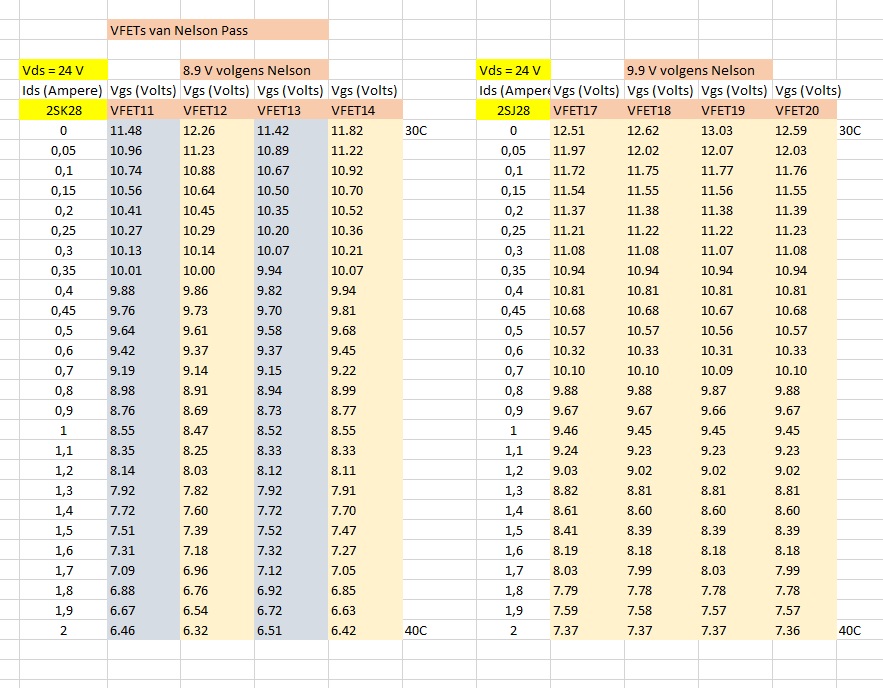Click the 40C label beside VFET14 column
The width and height of the screenshot is (883, 688).
pos(416,631)
